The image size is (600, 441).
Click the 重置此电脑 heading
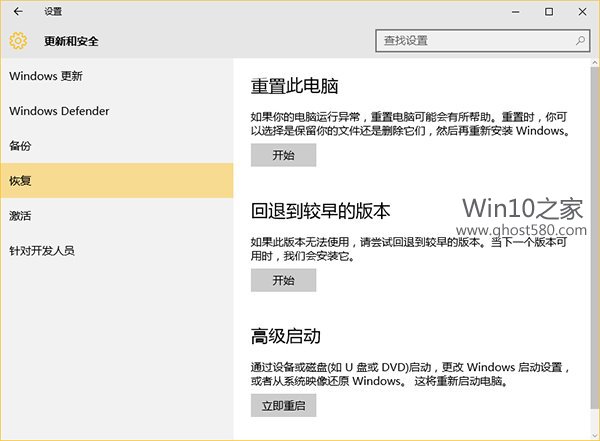pos(295,85)
